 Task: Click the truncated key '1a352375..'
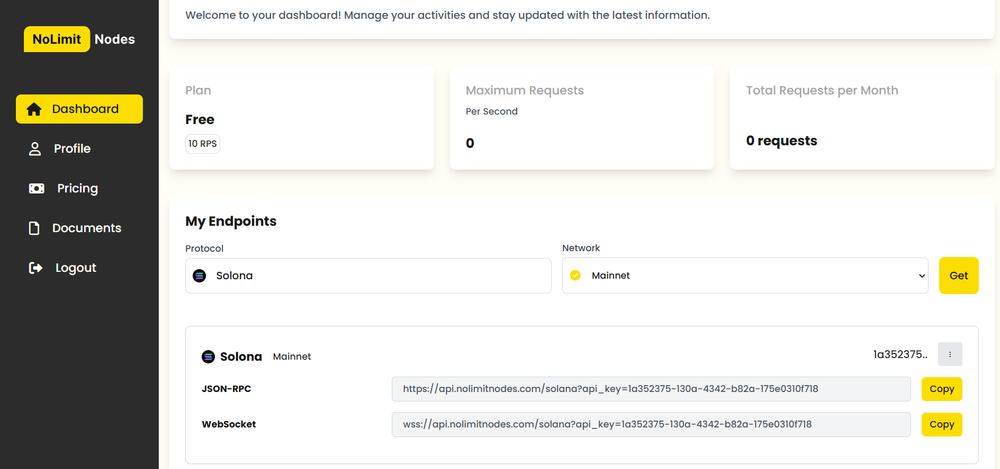point(901,354)
